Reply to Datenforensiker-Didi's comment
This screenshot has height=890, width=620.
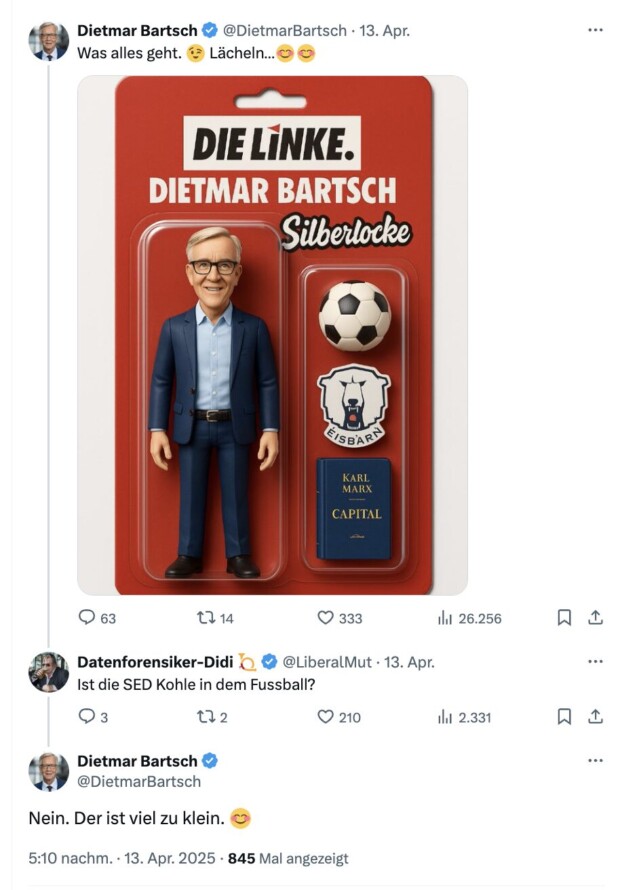87,716
